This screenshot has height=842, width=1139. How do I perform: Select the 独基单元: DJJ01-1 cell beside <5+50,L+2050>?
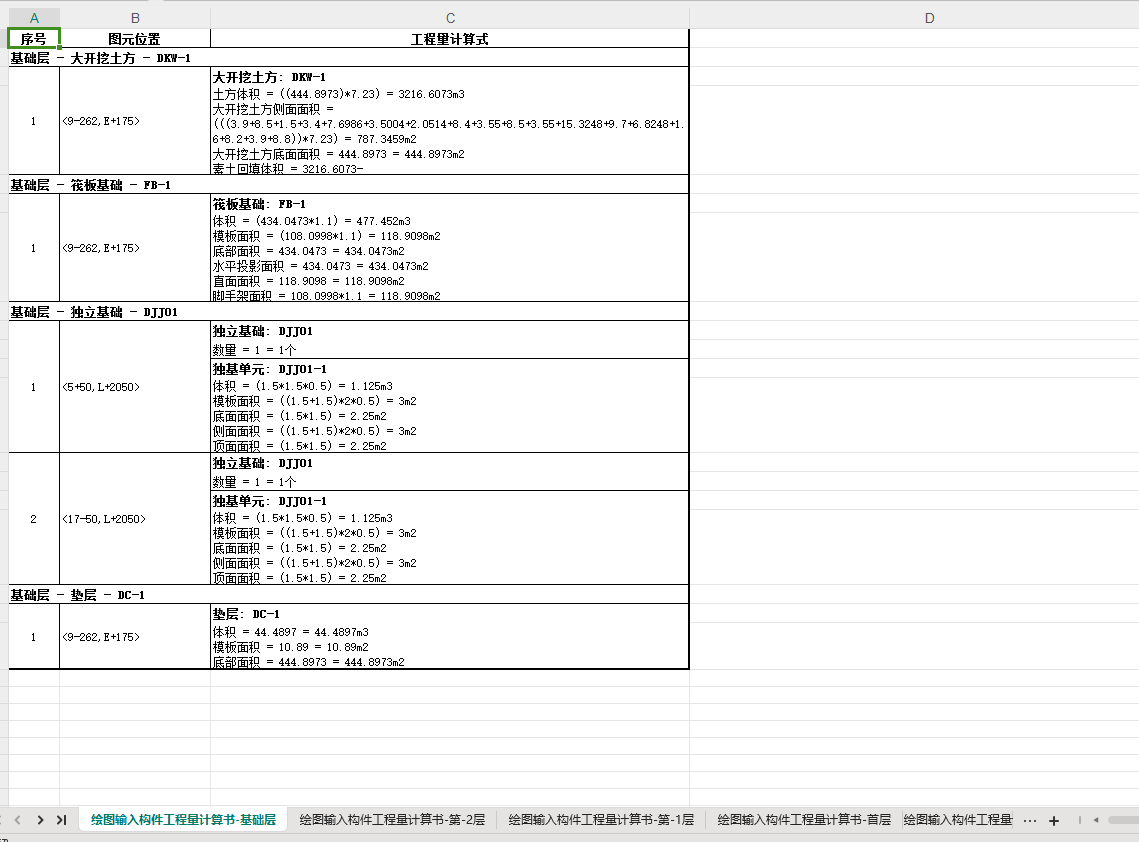(450, 406)
